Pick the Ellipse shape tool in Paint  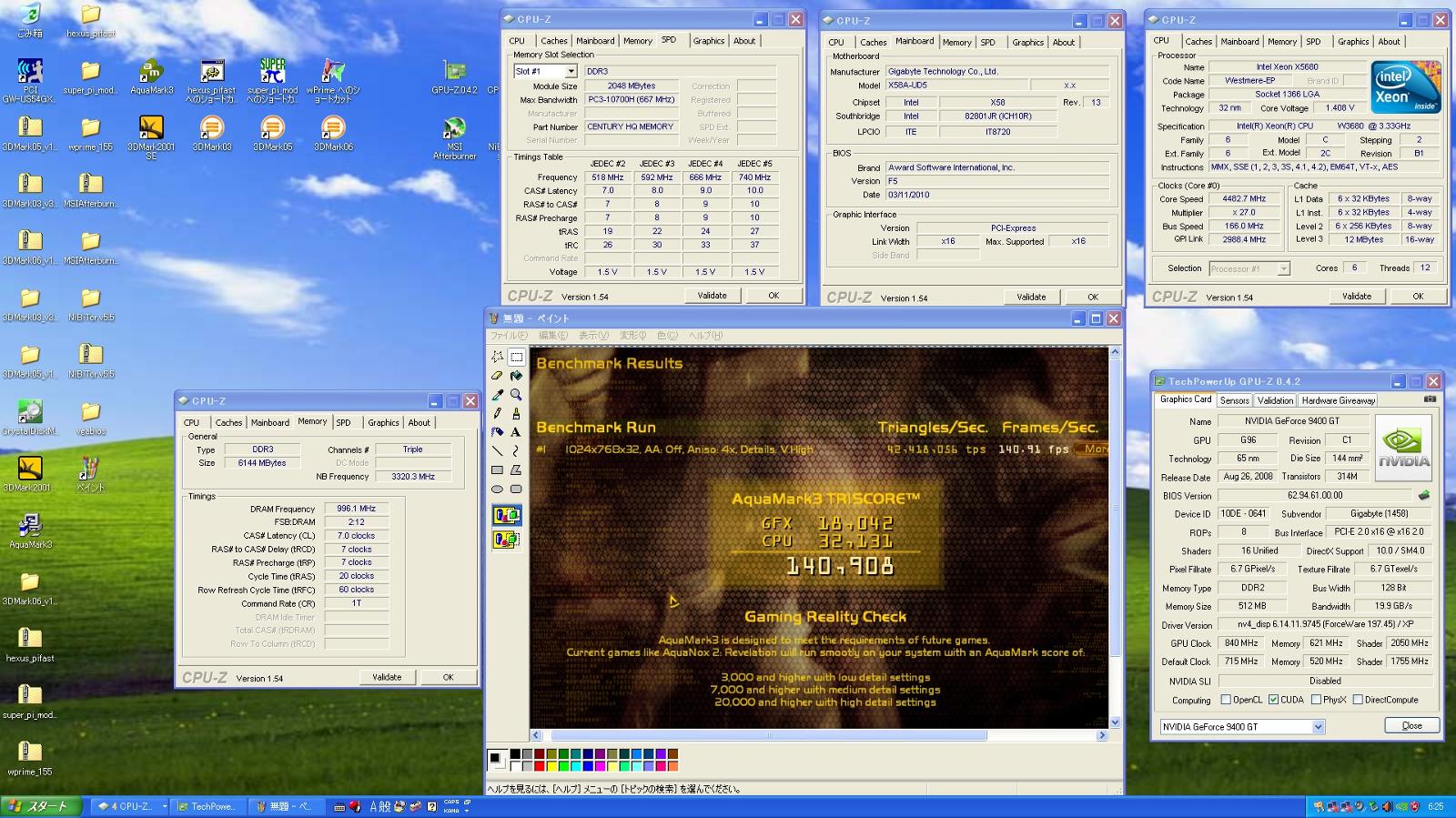pyautogui.click(x=498, y=490)
